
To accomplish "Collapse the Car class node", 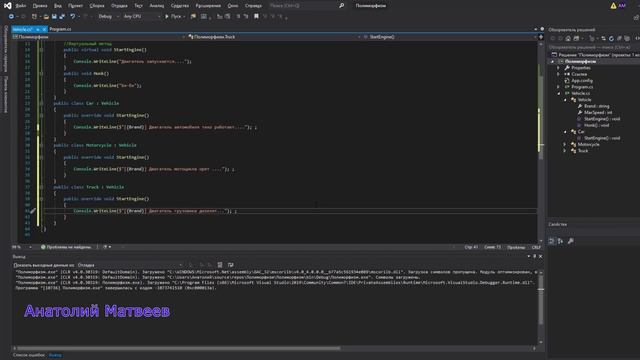I will (565, 131).
